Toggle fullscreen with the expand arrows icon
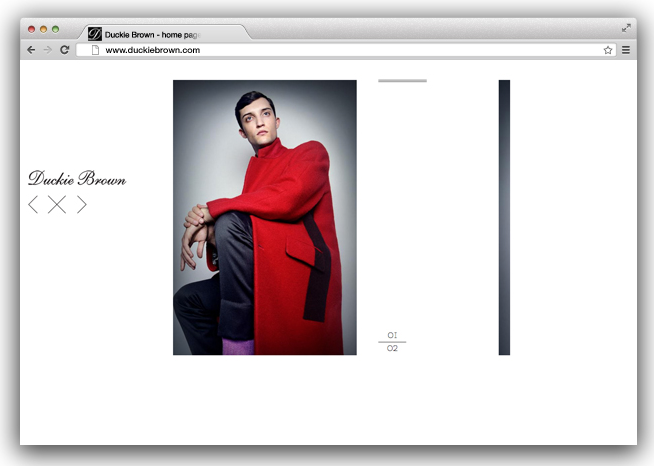Viewport: 654px width, 466px height. [x=626, y=28]
